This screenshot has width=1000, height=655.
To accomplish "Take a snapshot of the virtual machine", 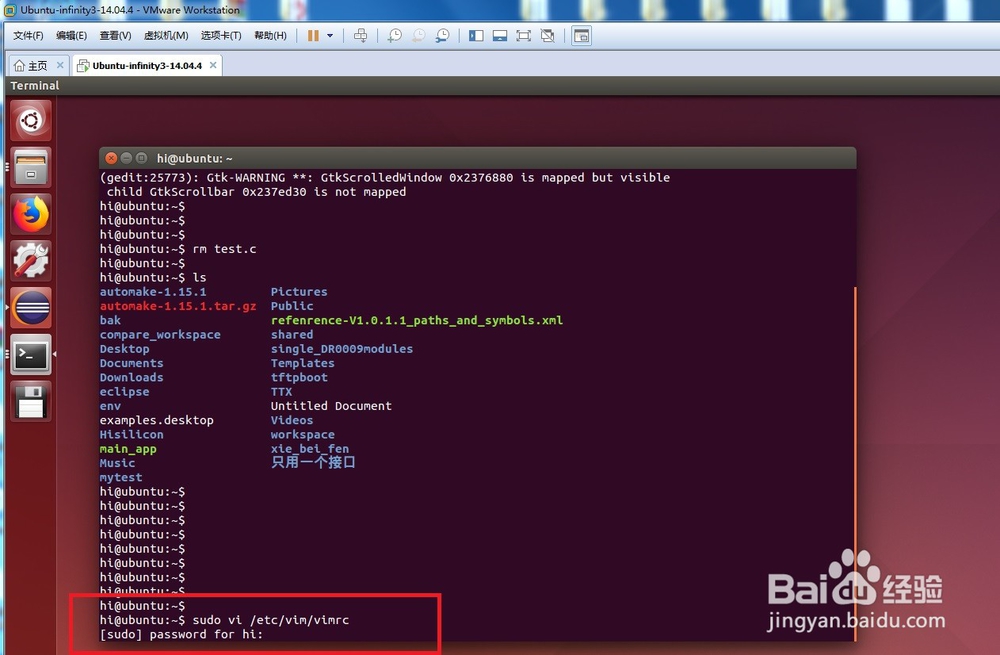I will click(395, 36).
